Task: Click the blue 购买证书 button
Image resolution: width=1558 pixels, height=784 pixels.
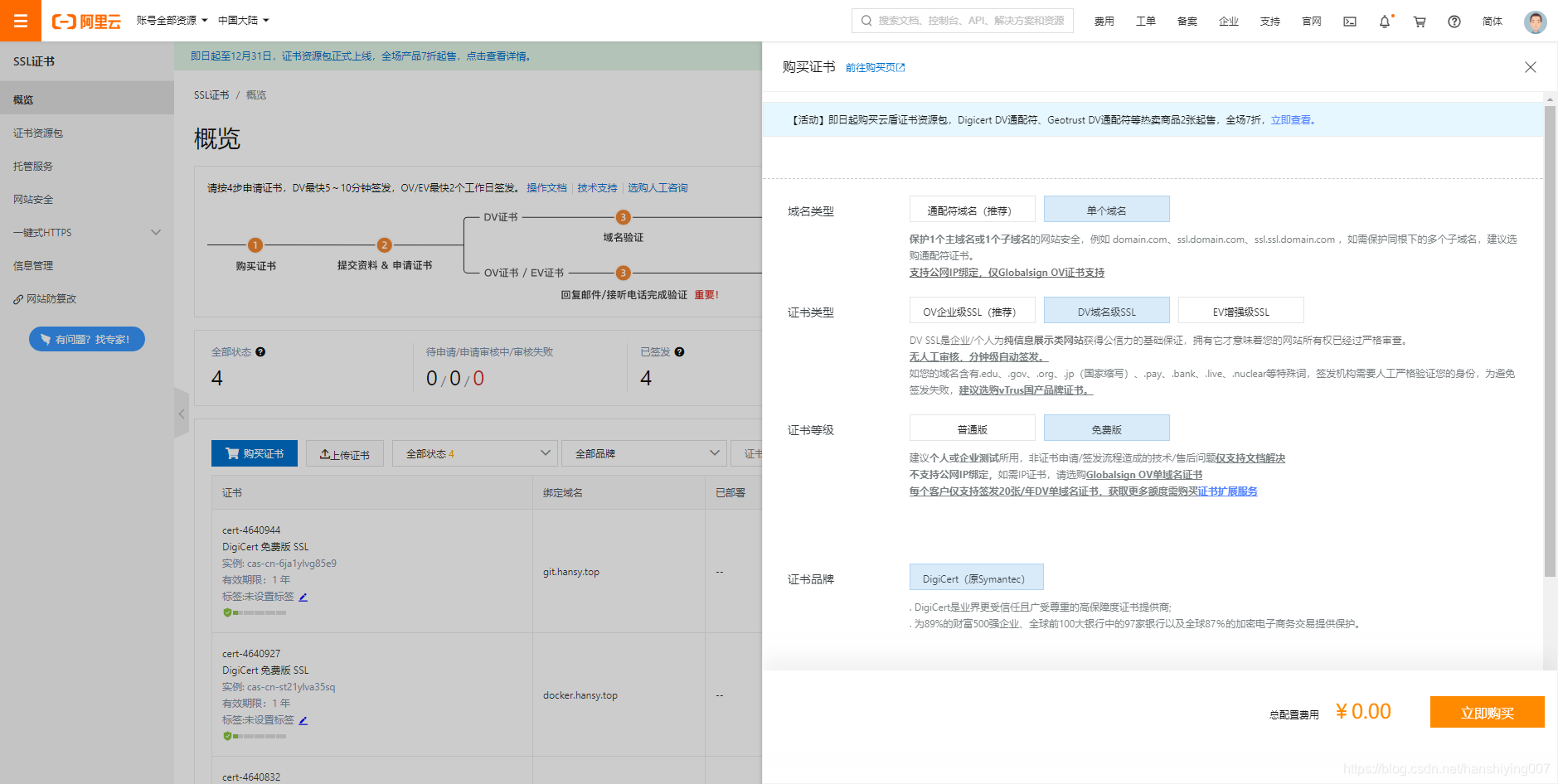Action: [255, 453]
